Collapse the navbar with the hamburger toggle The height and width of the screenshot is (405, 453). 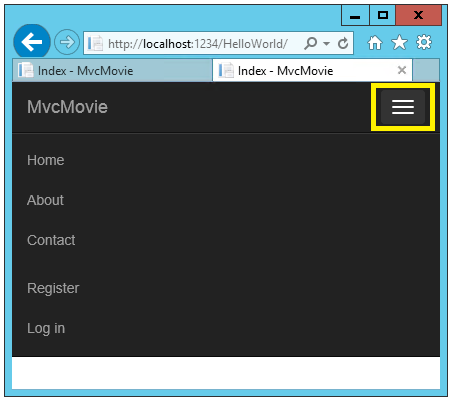click(x=403, y=107)
